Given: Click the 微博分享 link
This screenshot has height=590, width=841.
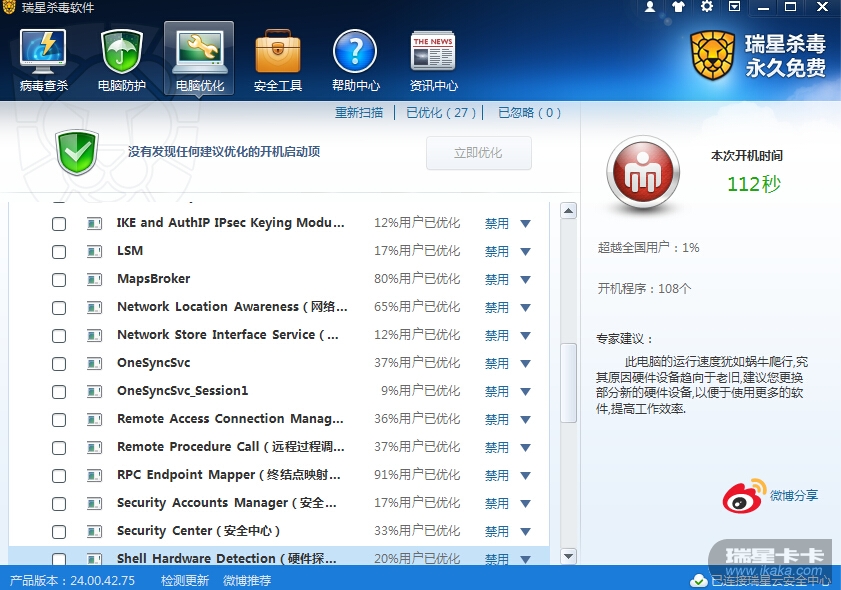Looking at the screenshot, I should pos(794,495).
